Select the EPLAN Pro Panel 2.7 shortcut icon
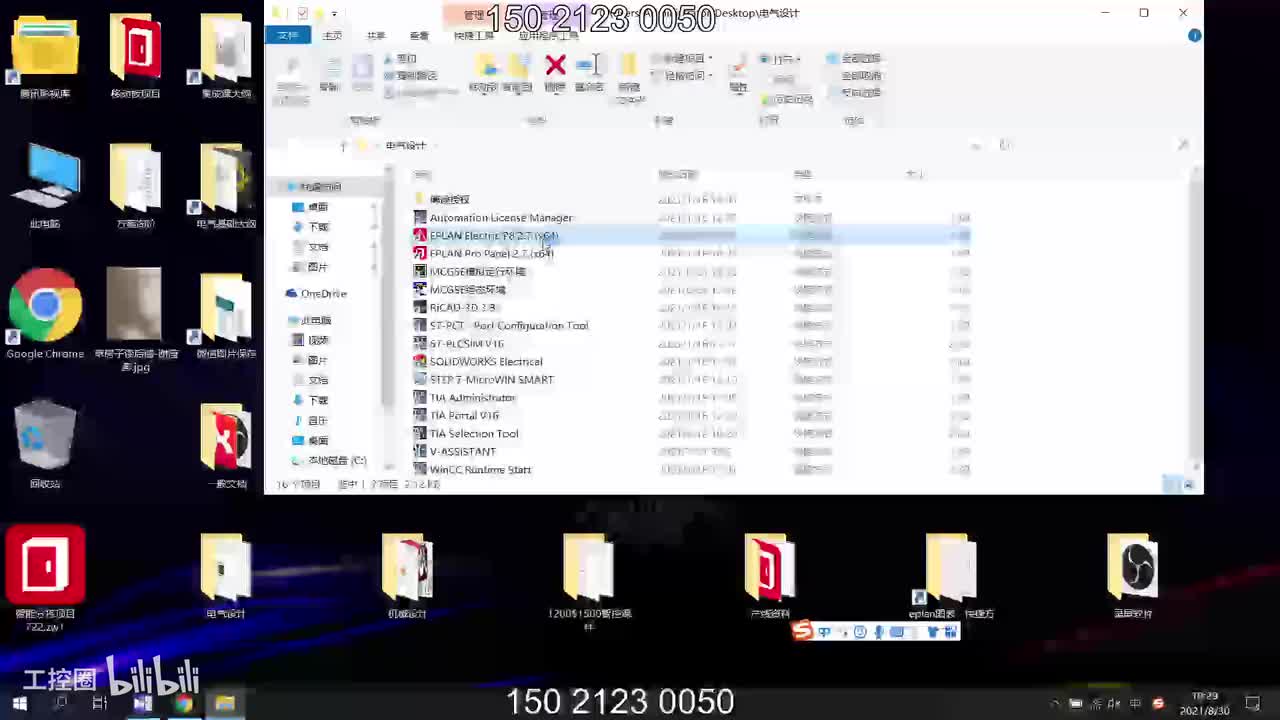This screenshot has width=1280, height=720. [420, 254]
